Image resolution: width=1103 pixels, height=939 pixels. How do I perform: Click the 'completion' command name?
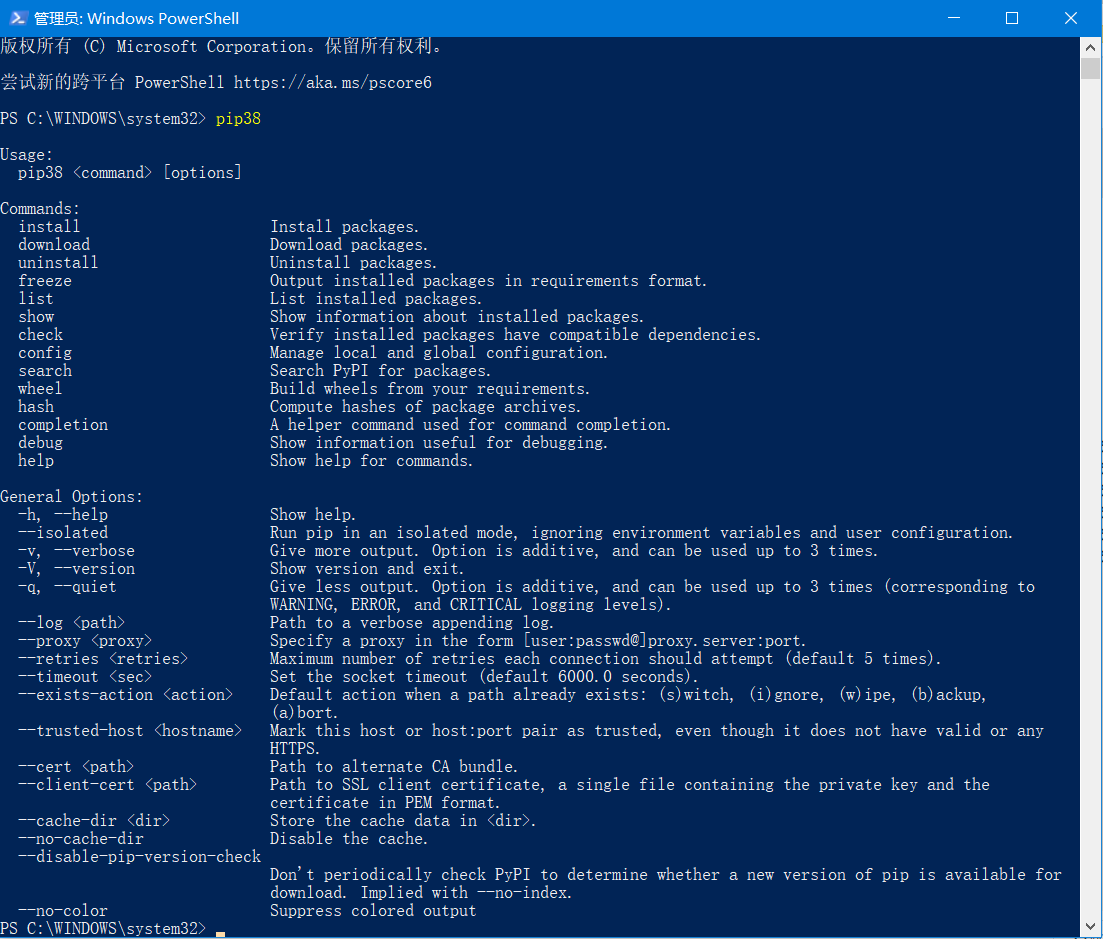pos(63,425)
